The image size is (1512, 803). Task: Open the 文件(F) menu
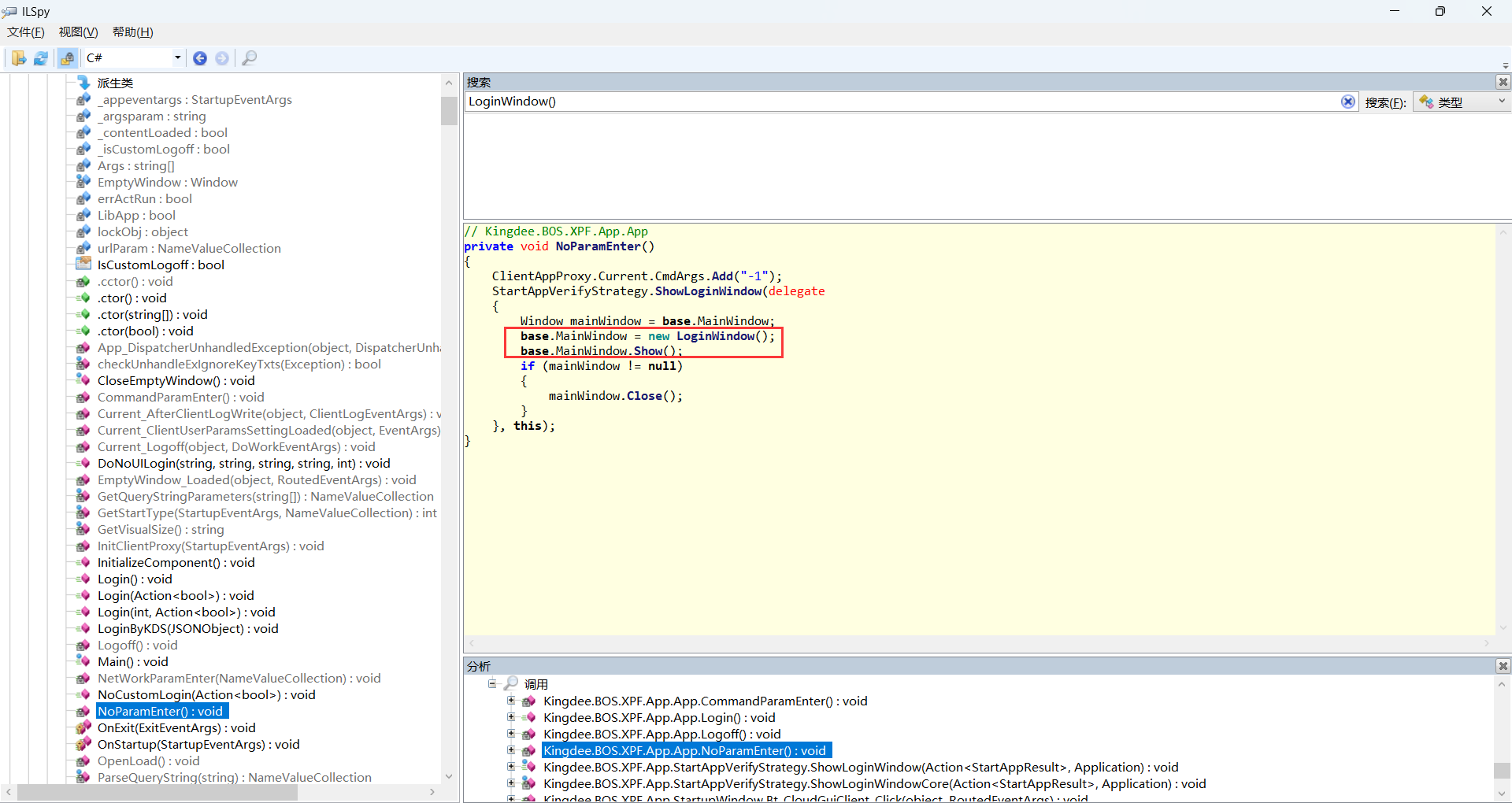click(x=26, y=32)
